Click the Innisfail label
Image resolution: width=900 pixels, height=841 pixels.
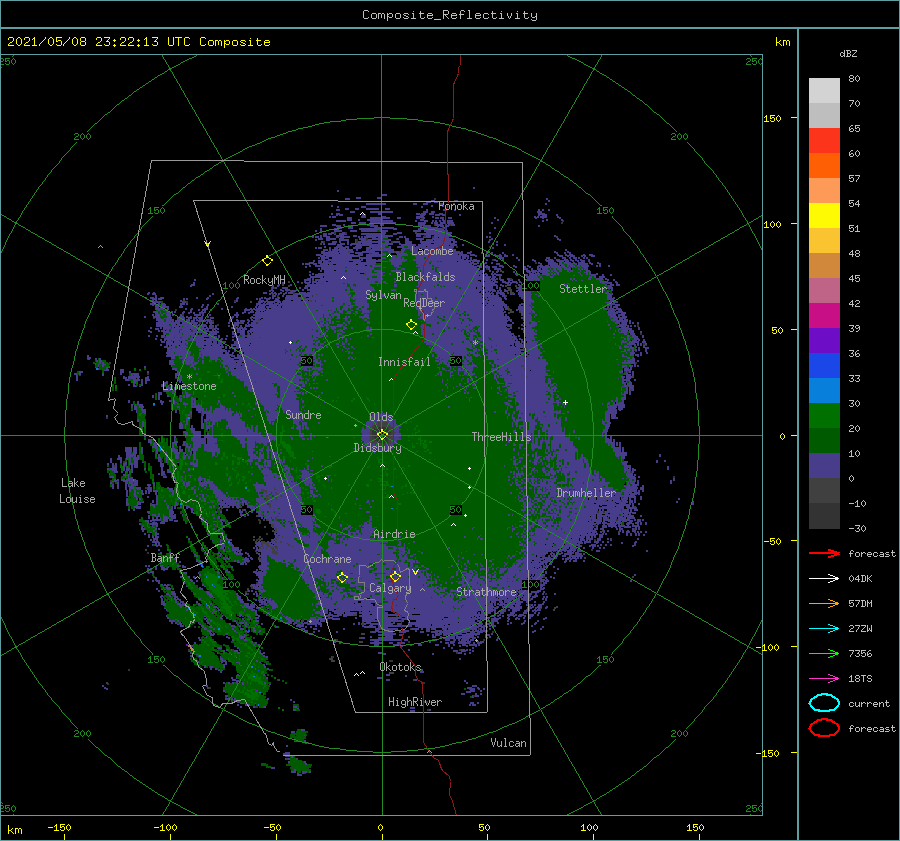404,362
